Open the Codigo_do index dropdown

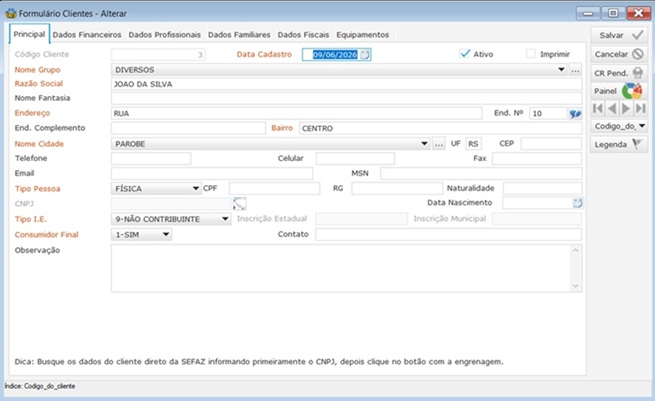point(619,126)
